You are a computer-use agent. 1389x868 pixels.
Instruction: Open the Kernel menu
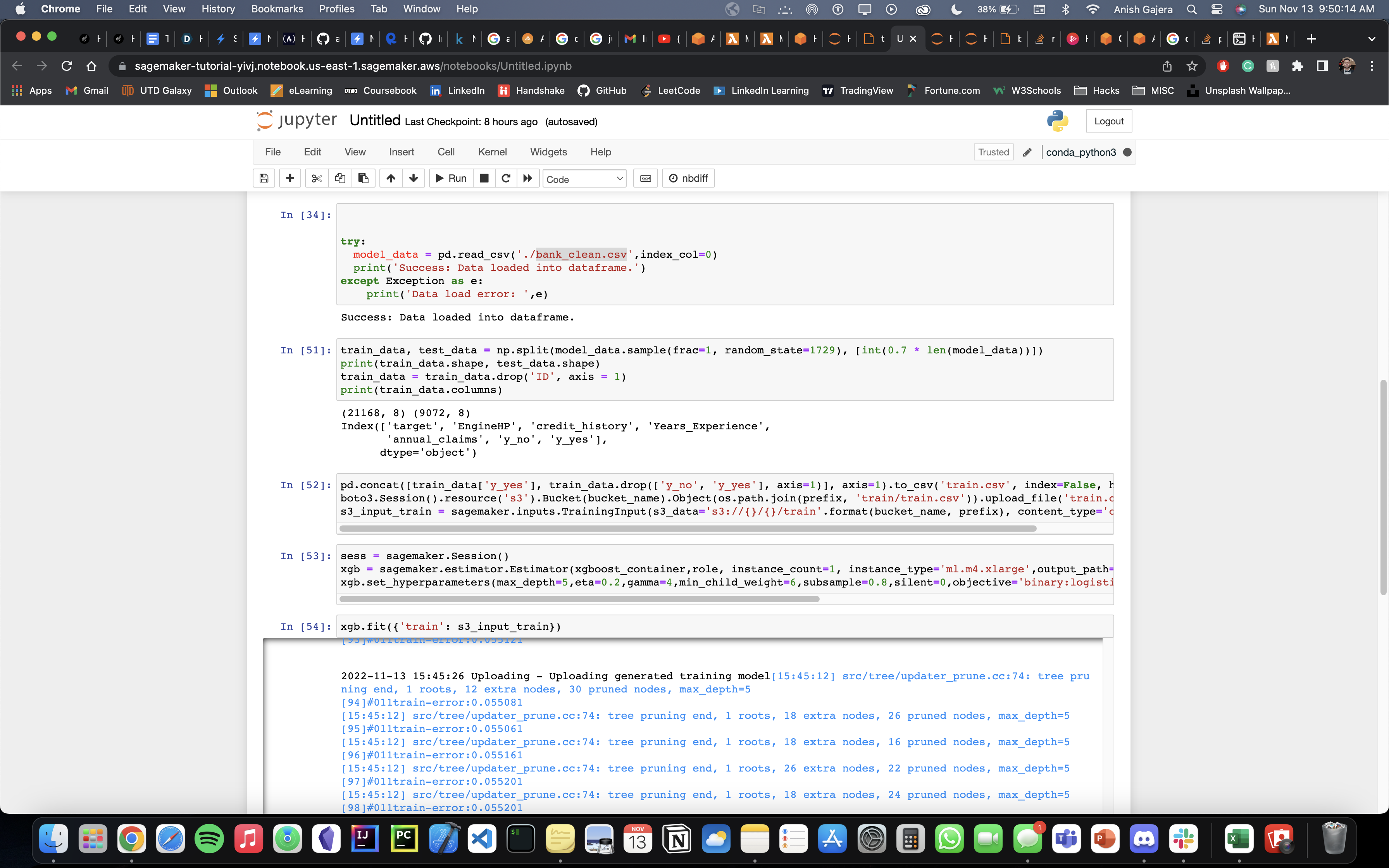pos(492,152)
